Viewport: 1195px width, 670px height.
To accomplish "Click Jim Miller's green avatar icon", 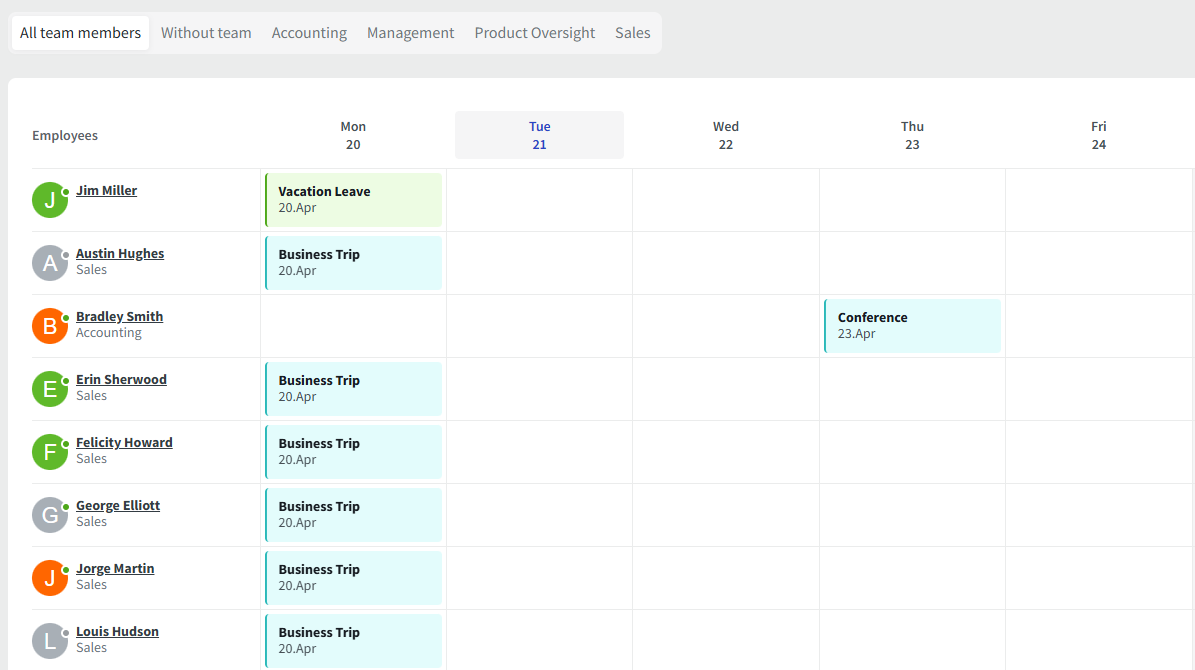I will tap(50, 200).
